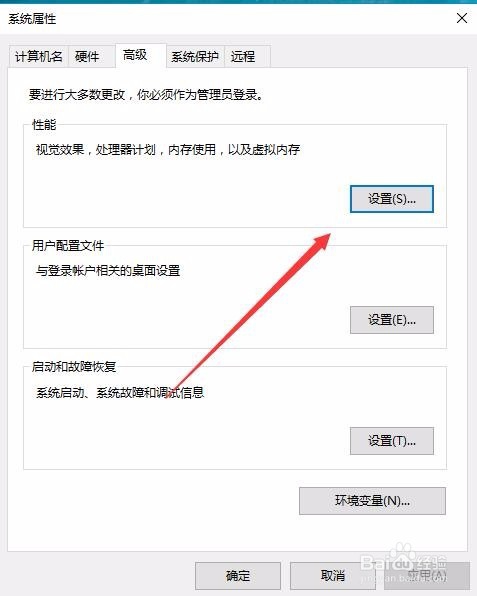The height and width of the screenshot is (596, 477).
Task: Click the 应用(A) apply button
Action: coord(427,576)
